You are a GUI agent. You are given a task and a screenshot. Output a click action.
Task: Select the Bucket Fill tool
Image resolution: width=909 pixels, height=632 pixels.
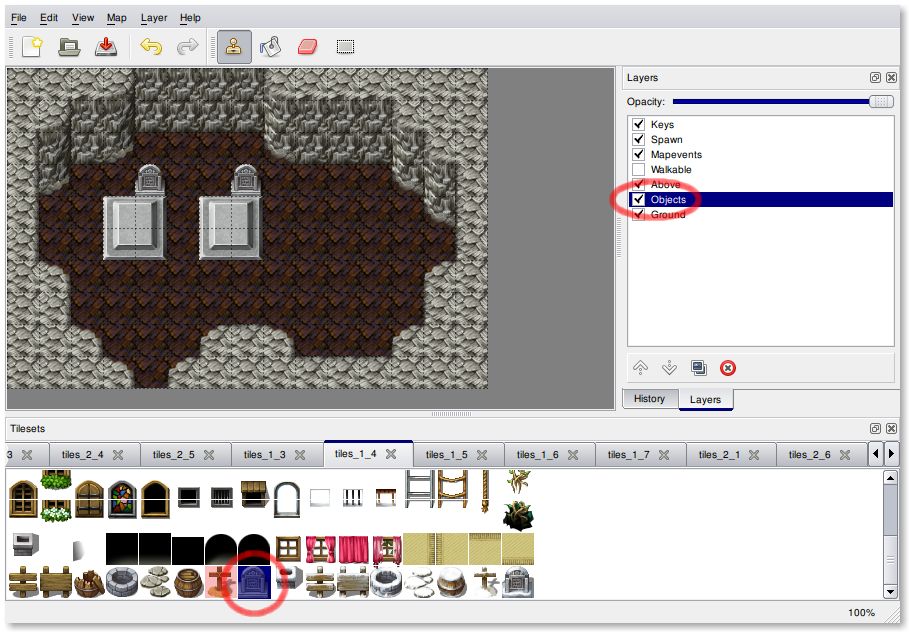(270, 47)
